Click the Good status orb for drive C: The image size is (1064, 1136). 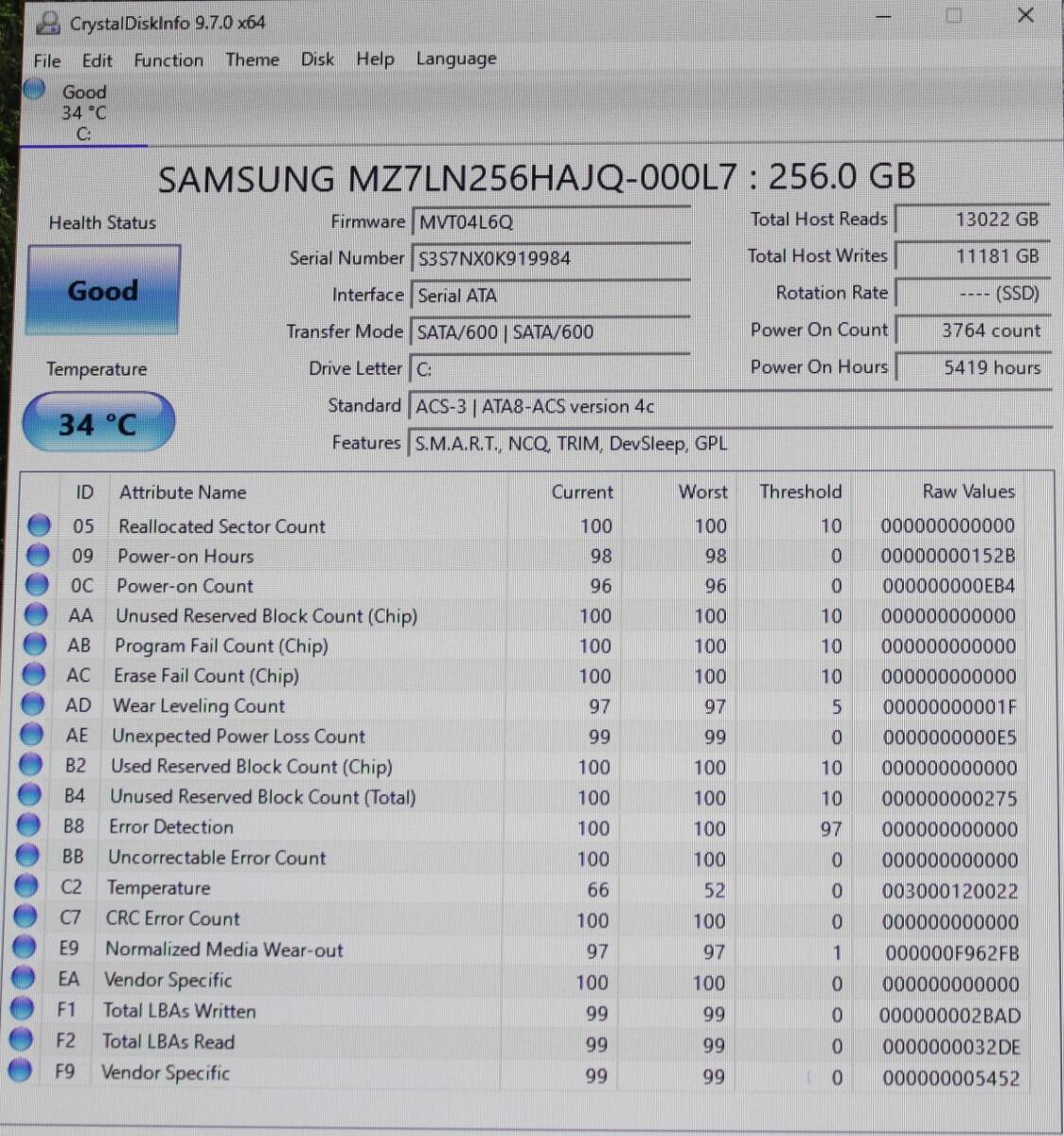point(34,89)
